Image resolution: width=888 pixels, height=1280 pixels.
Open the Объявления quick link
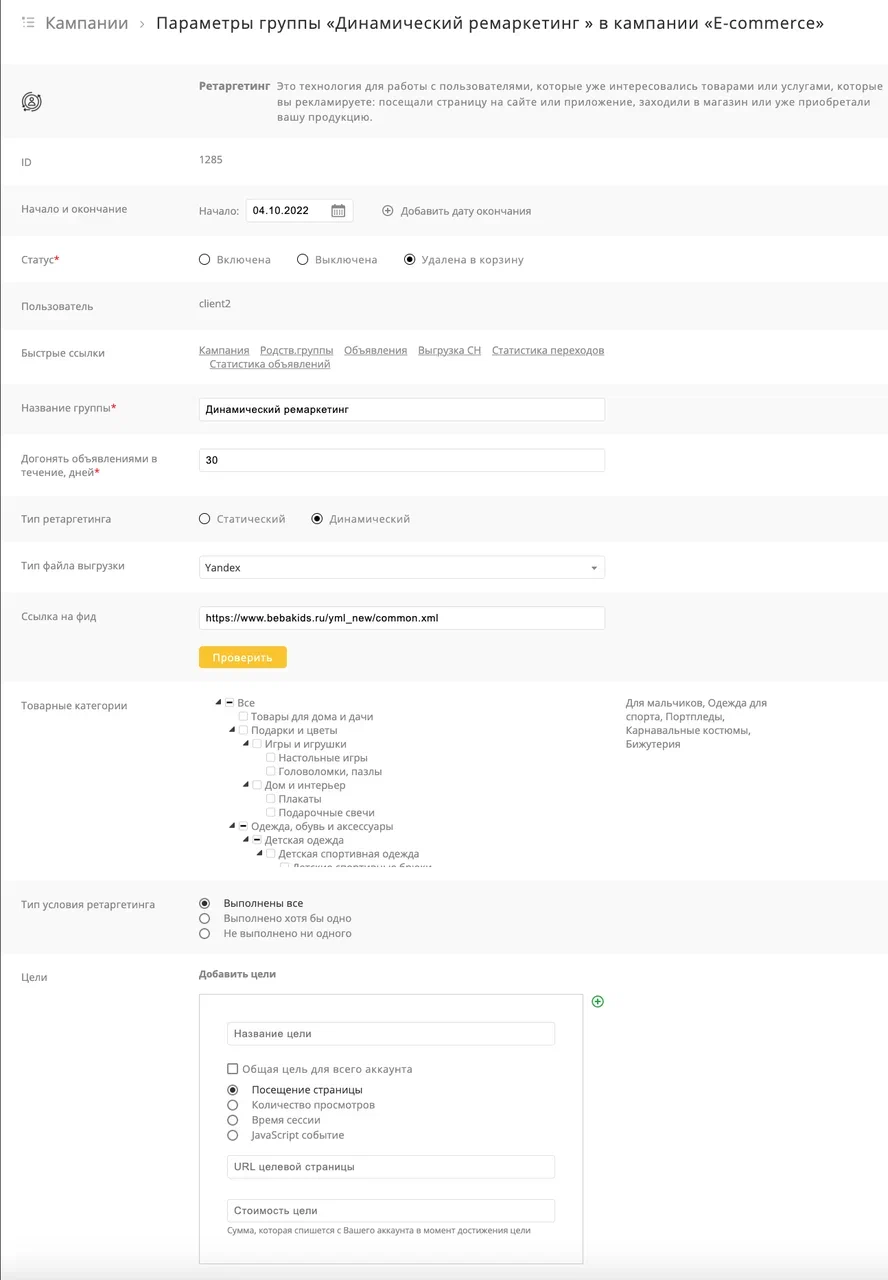376,351
